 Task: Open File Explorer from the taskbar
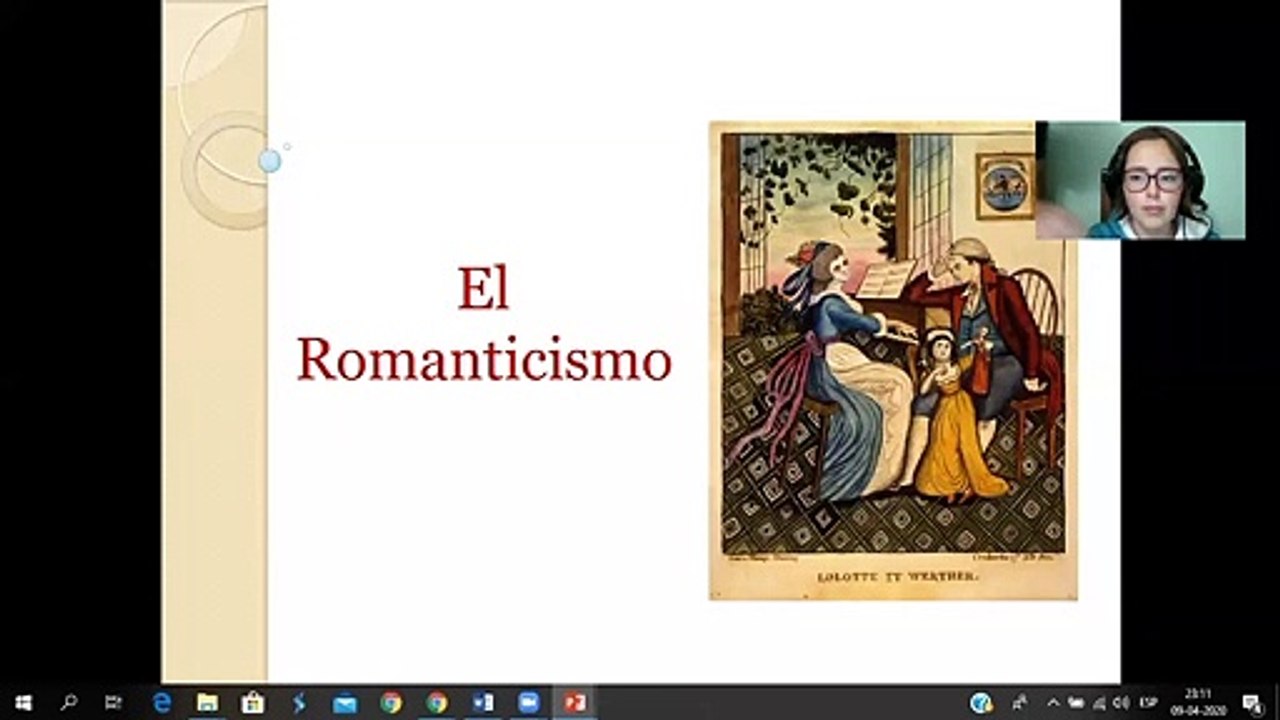[x=207, y=703]
